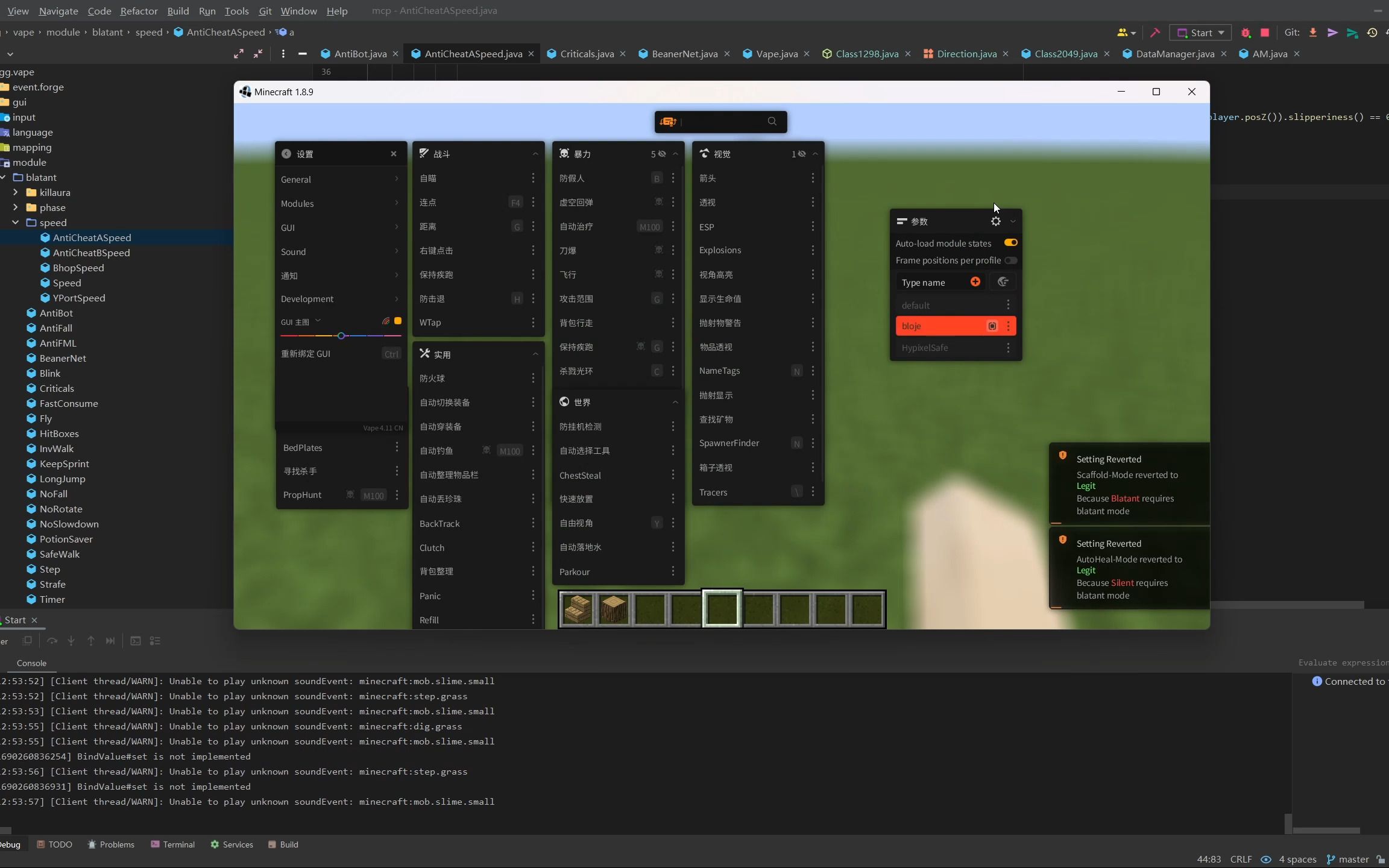Viewport: 1389px width, 868px height.
Task: Click the Step Into debugger arrow
Action: 71,641
